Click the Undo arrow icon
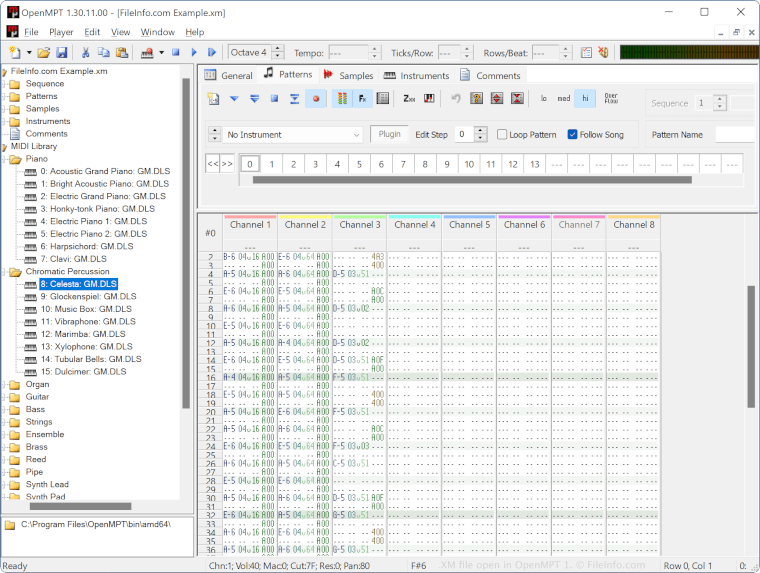This screenshot has height=573, width=760. [x=456, y=98]
